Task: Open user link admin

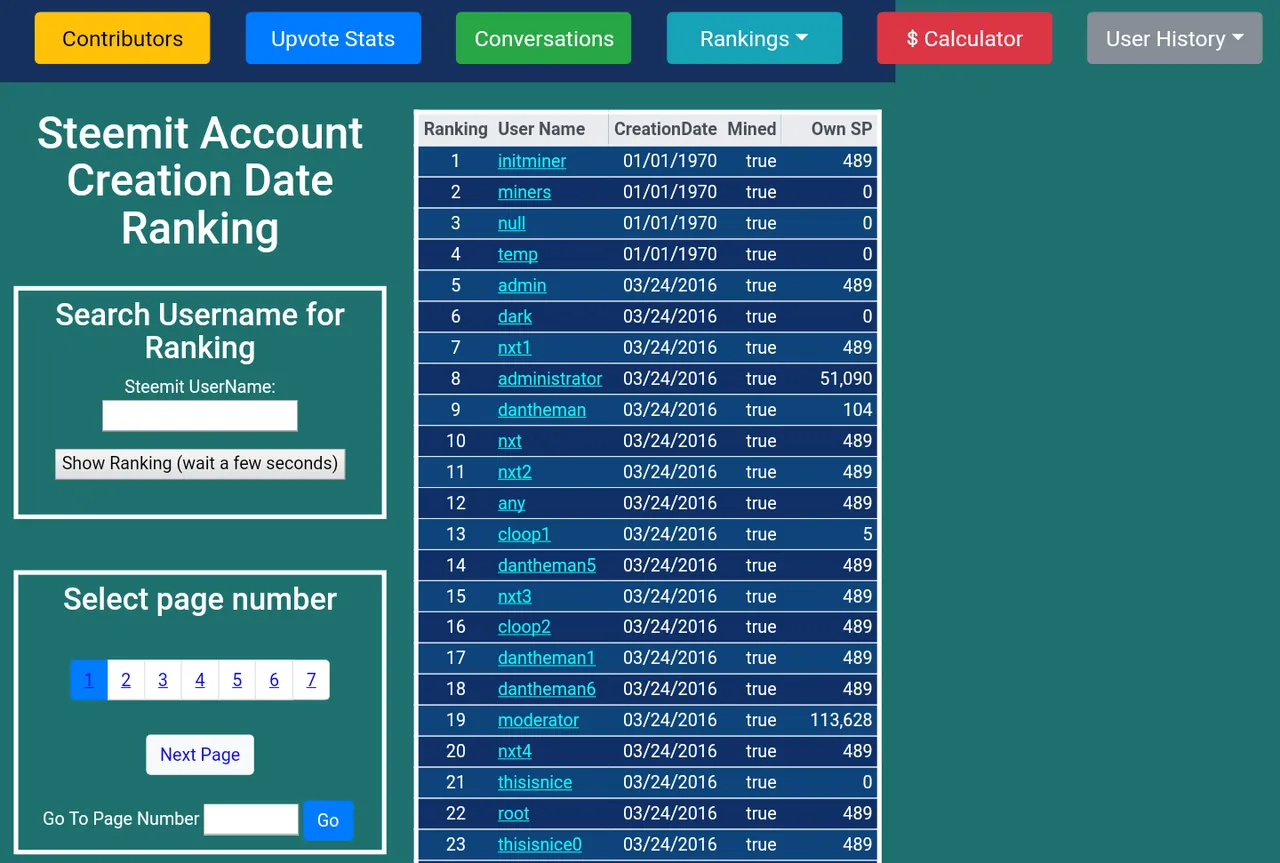Action: click(522, 285)
